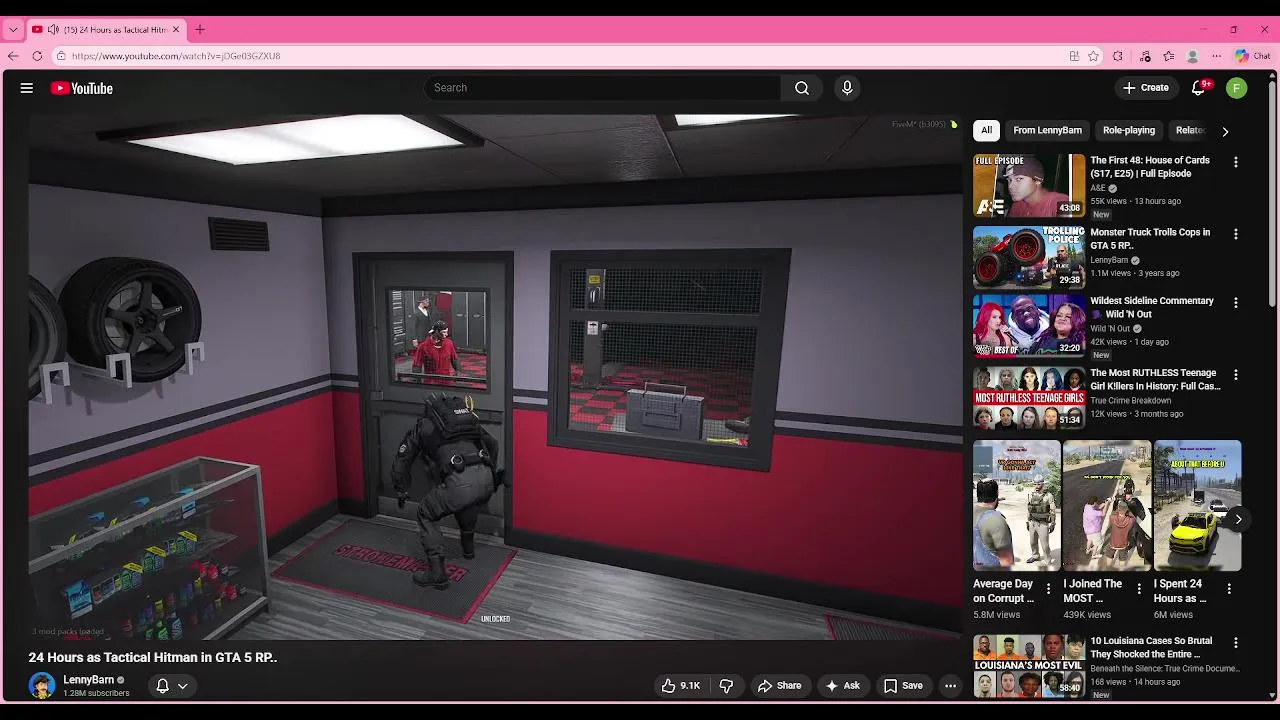Click LennyBarn channel avatar

point(42,685)
